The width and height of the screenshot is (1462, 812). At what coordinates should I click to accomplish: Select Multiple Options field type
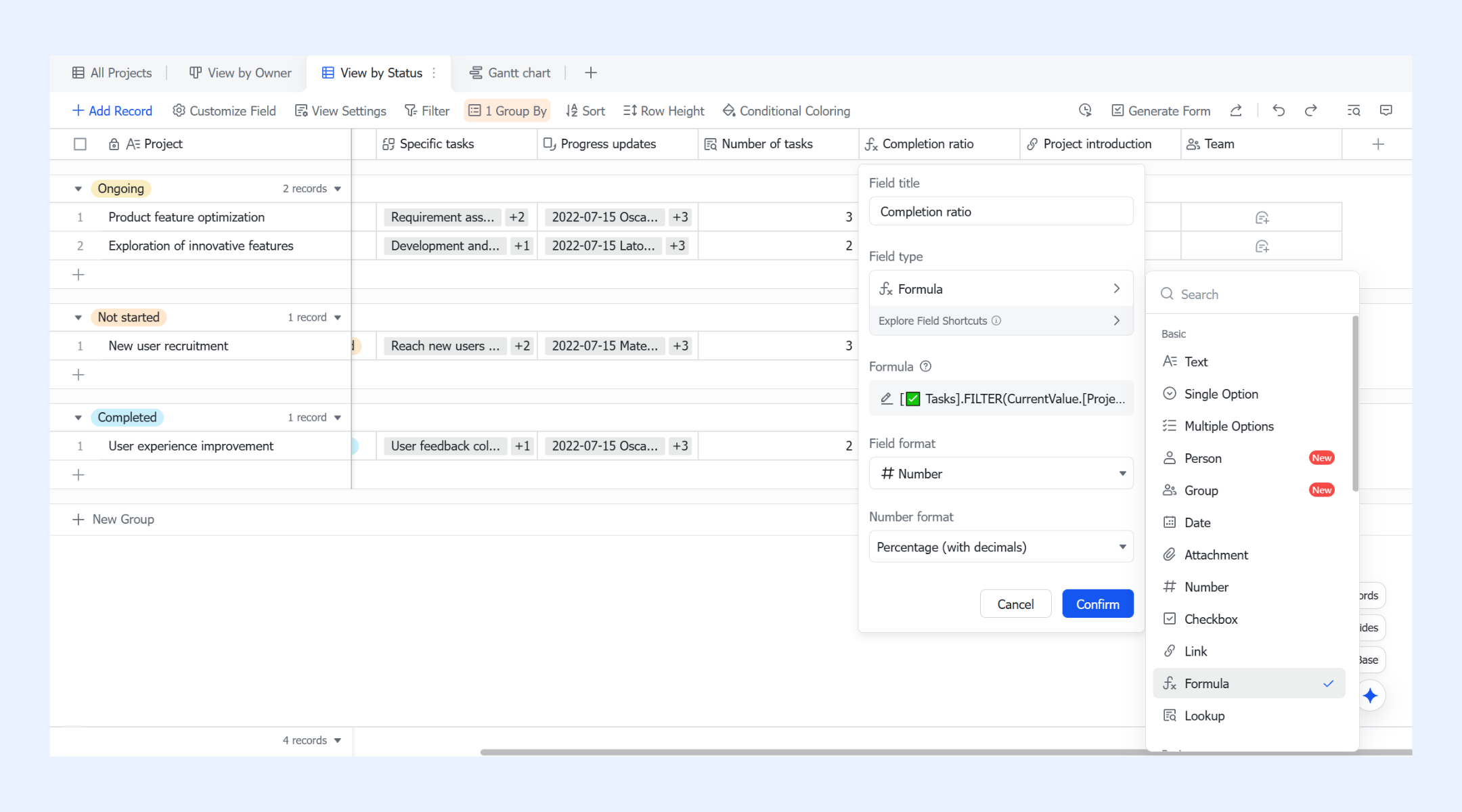[1249, 426]
